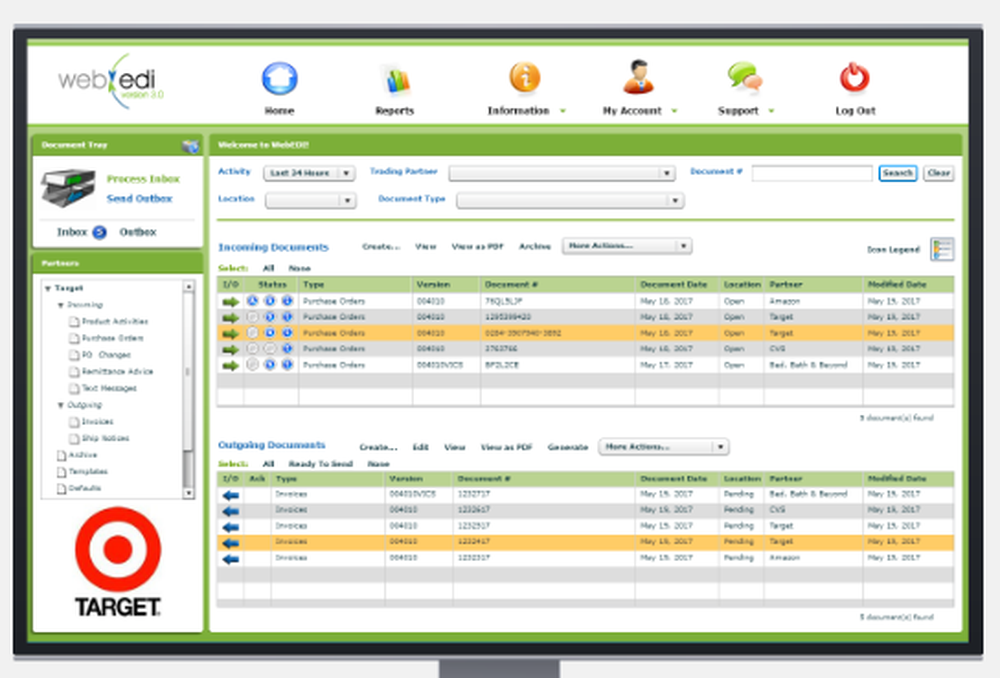This screenshot has height=678, width=1000.
Task: Select Ready To Send outgoing documents
Action: 321,464
